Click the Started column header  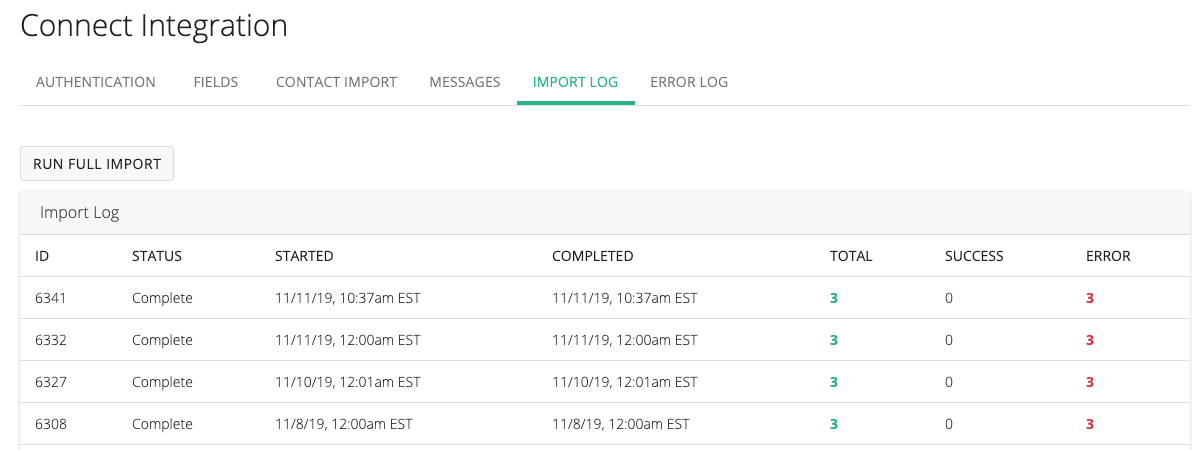[x=304, y=256]
